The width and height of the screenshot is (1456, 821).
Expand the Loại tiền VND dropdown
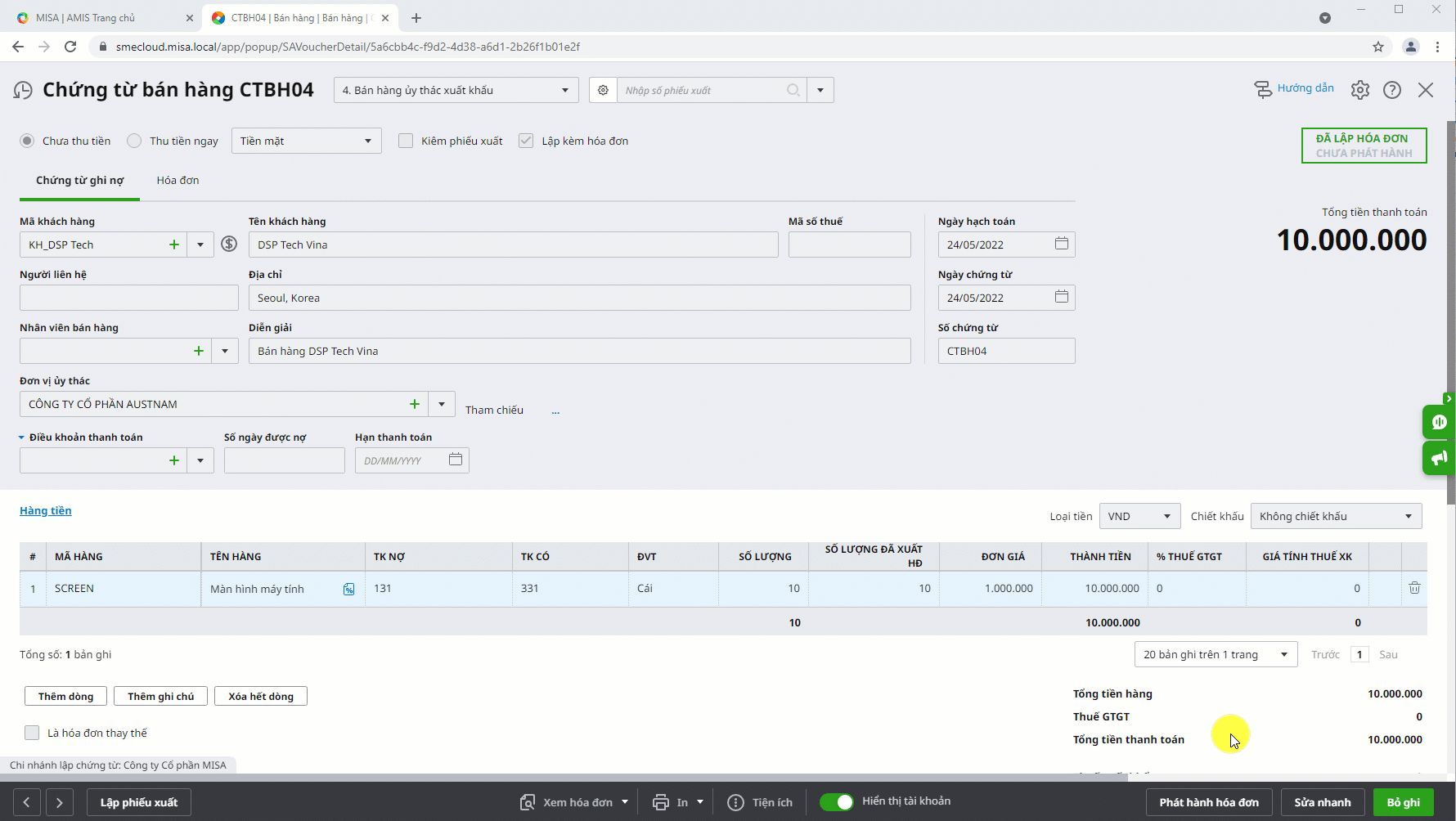[x=1139, y=516]
